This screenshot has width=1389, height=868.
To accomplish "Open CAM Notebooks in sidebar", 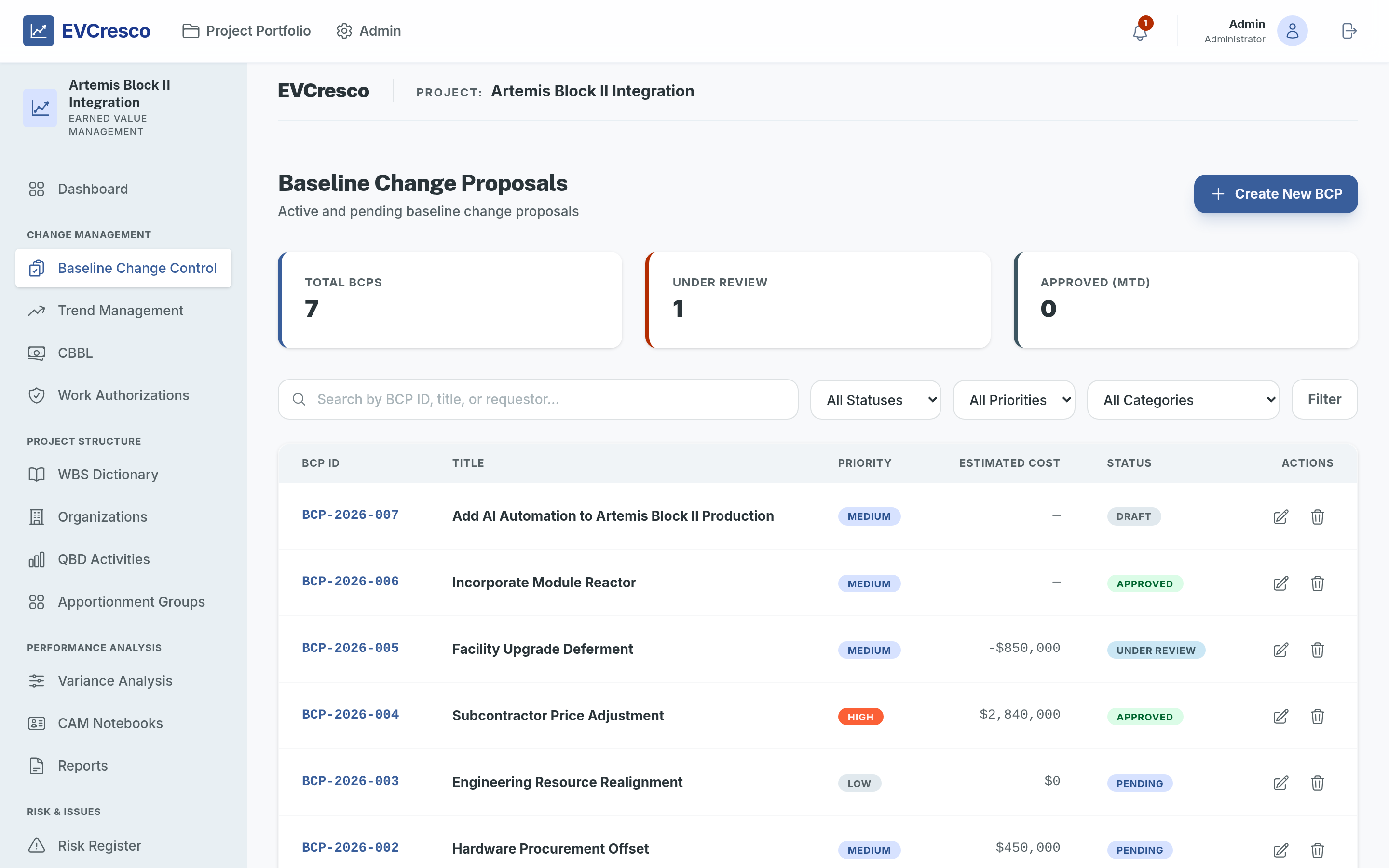I will click(123, 723).
